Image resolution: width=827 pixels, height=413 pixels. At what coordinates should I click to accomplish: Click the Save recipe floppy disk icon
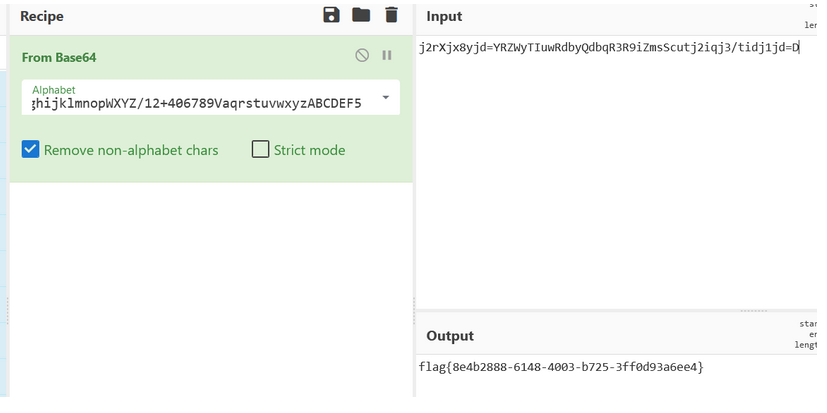(331, 15)
